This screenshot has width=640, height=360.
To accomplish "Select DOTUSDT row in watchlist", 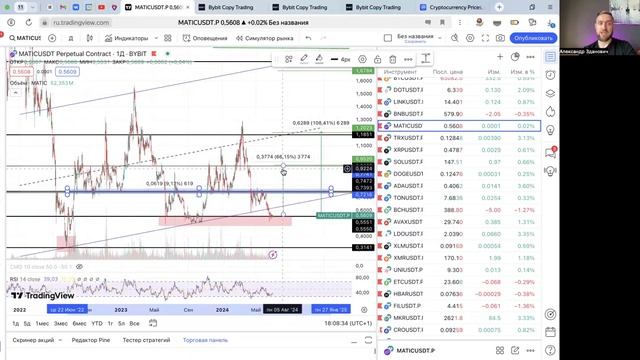I will tap(459, 90).
